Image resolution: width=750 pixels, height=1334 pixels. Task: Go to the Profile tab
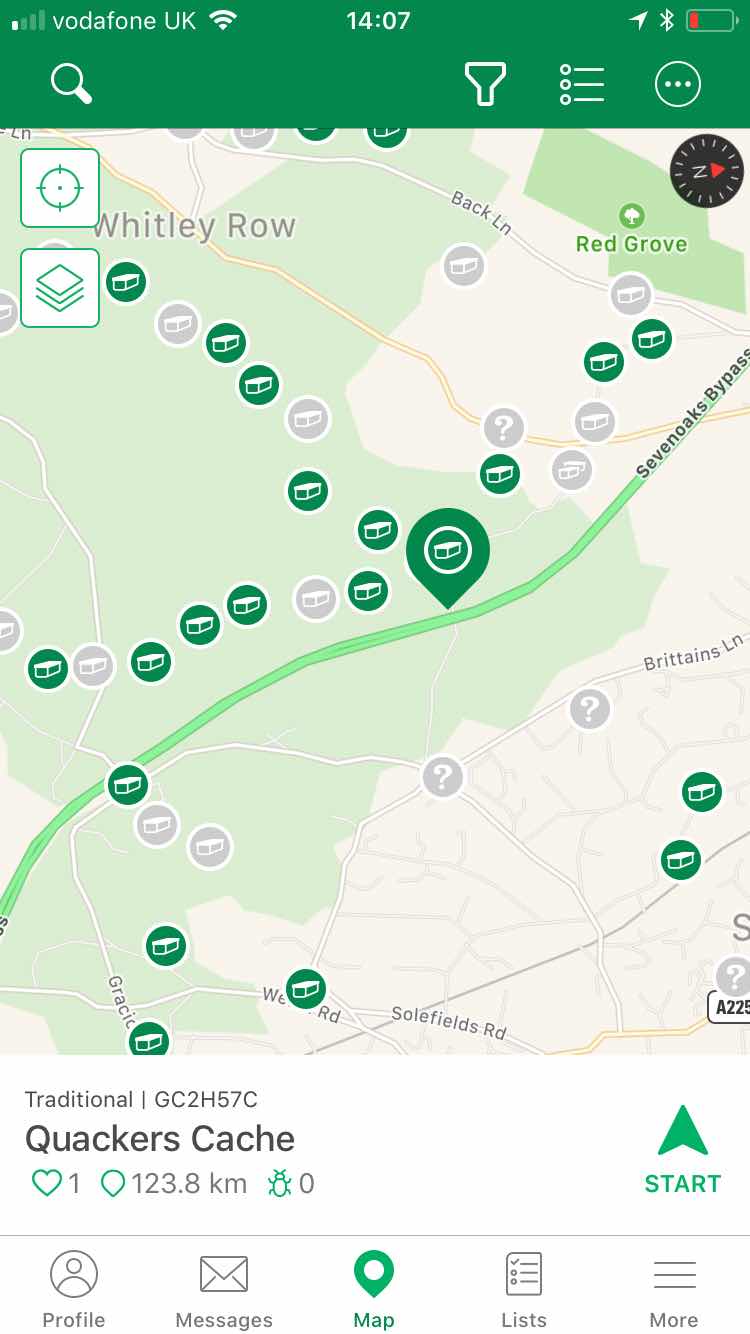[74, 1290]
